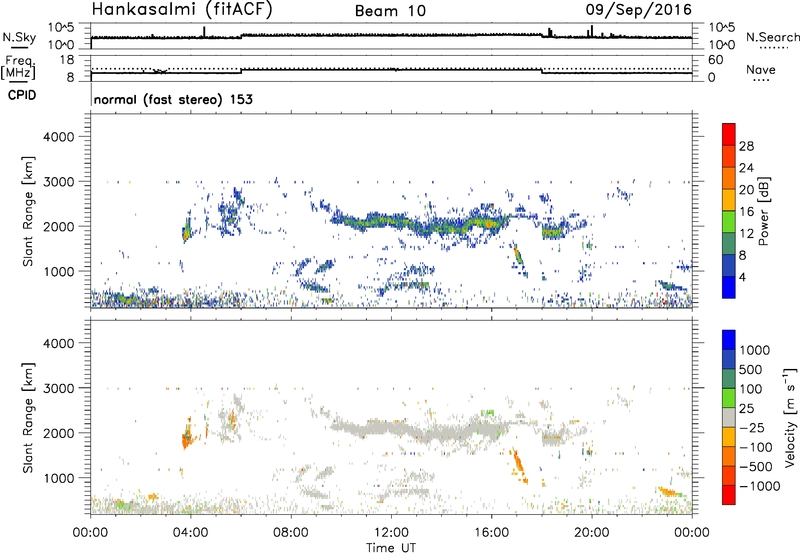Click the 'Time UT' axis label
This screenshot has height=554, width=800.
click(391, 548)
